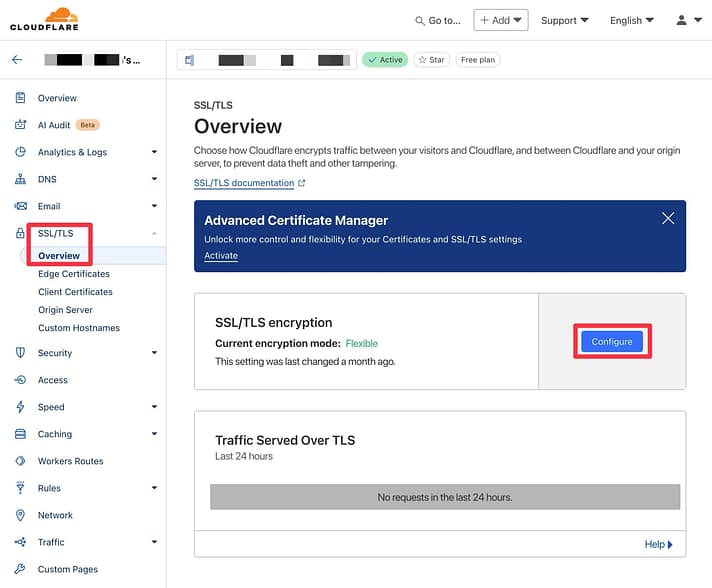712x588 pixels.
Task: Click the Overview clipboard icon in sidebar
Action: pyautogui.click(x=20, y=98)
